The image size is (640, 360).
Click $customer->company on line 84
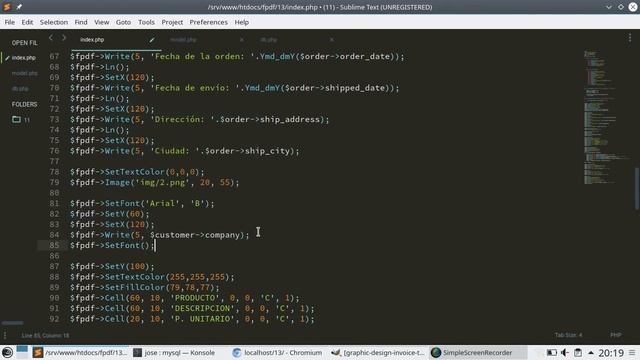click(x=195, y=235)
